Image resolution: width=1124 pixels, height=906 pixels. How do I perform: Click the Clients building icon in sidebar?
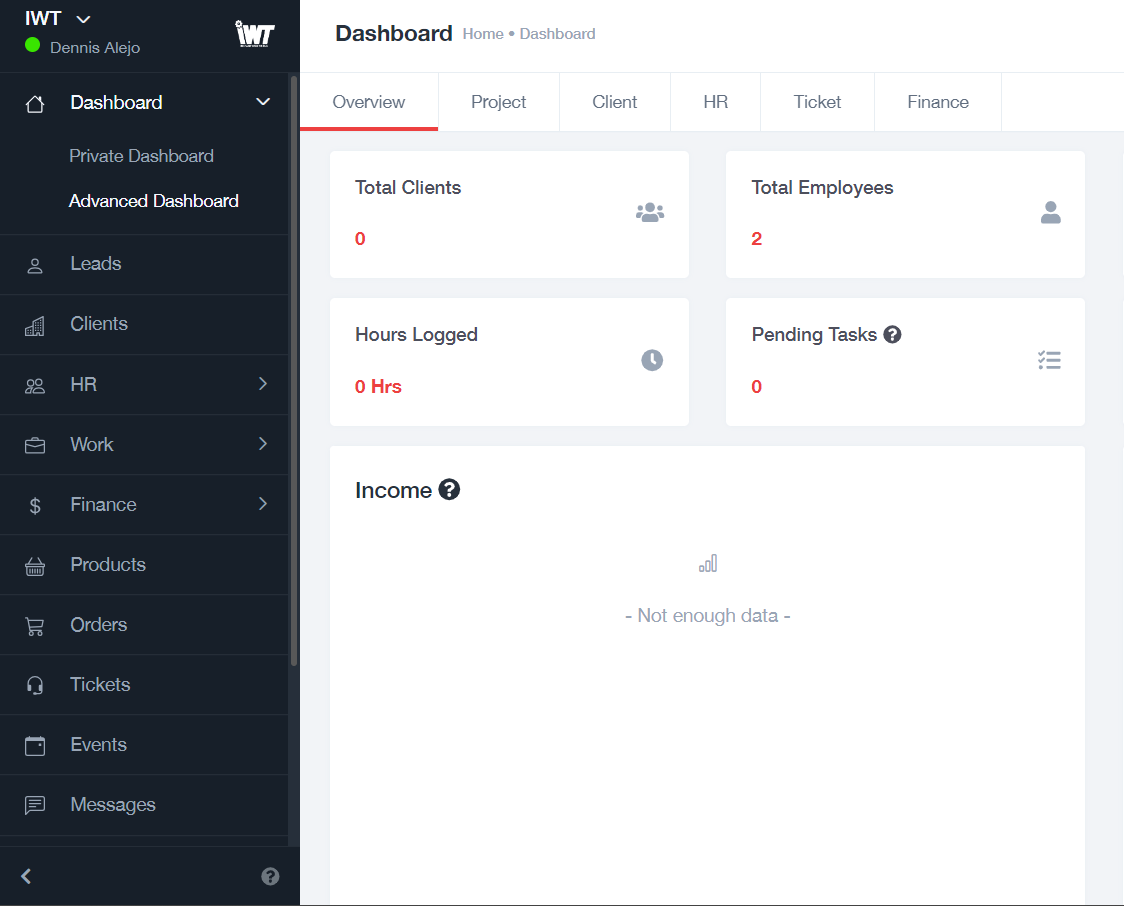click(x=35, y=325)
